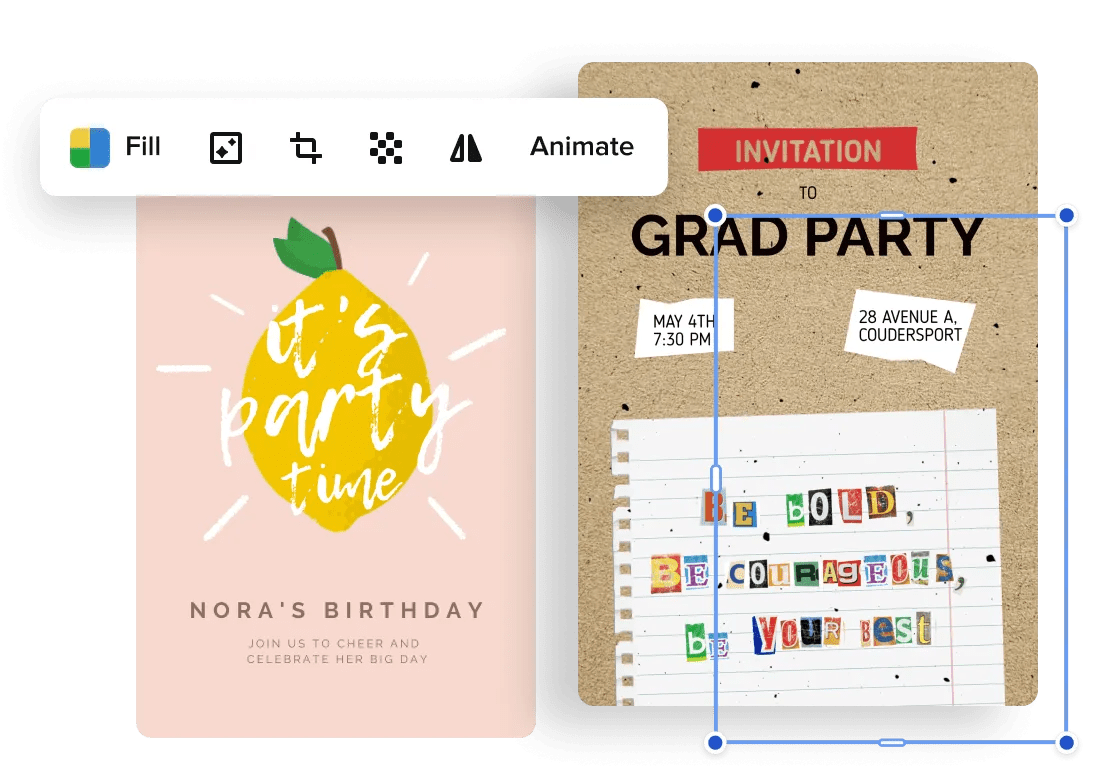Screen dimensions: 1104x768
Task: Click the MAY 4TH 7:30 PM label
Action: (685, 330)
